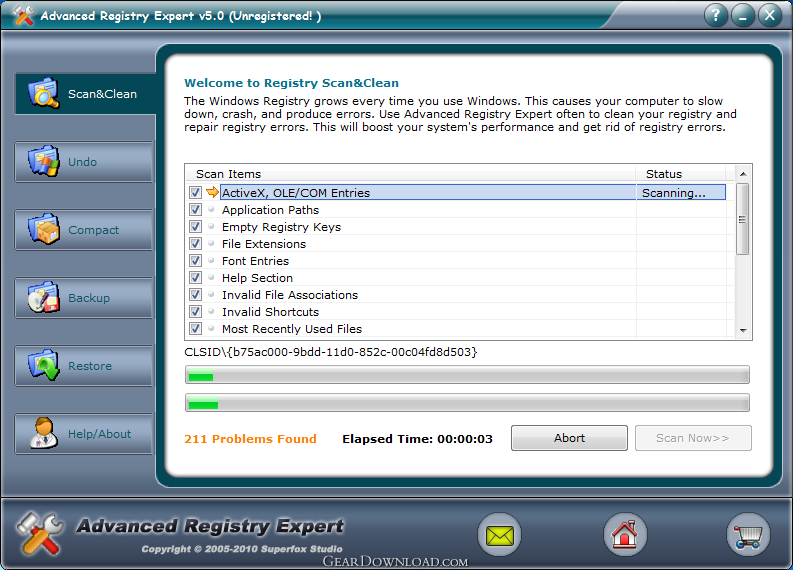Switch to the Compact section

[x=83, y=230]
